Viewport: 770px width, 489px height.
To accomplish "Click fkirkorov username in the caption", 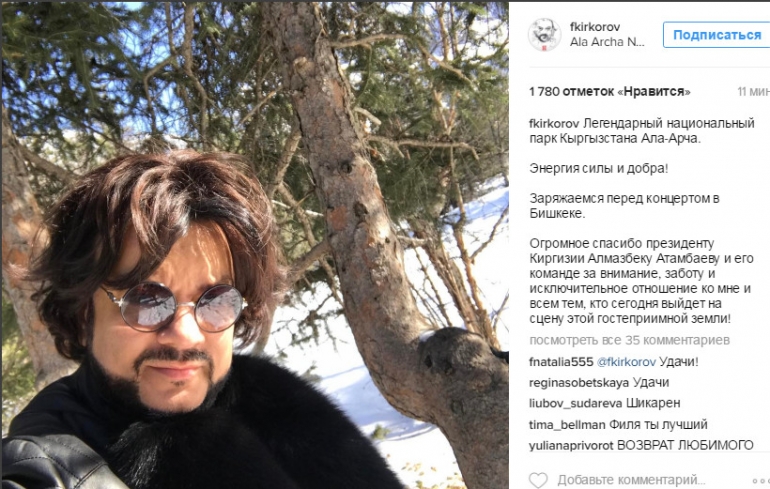I will tap(554, 123).
